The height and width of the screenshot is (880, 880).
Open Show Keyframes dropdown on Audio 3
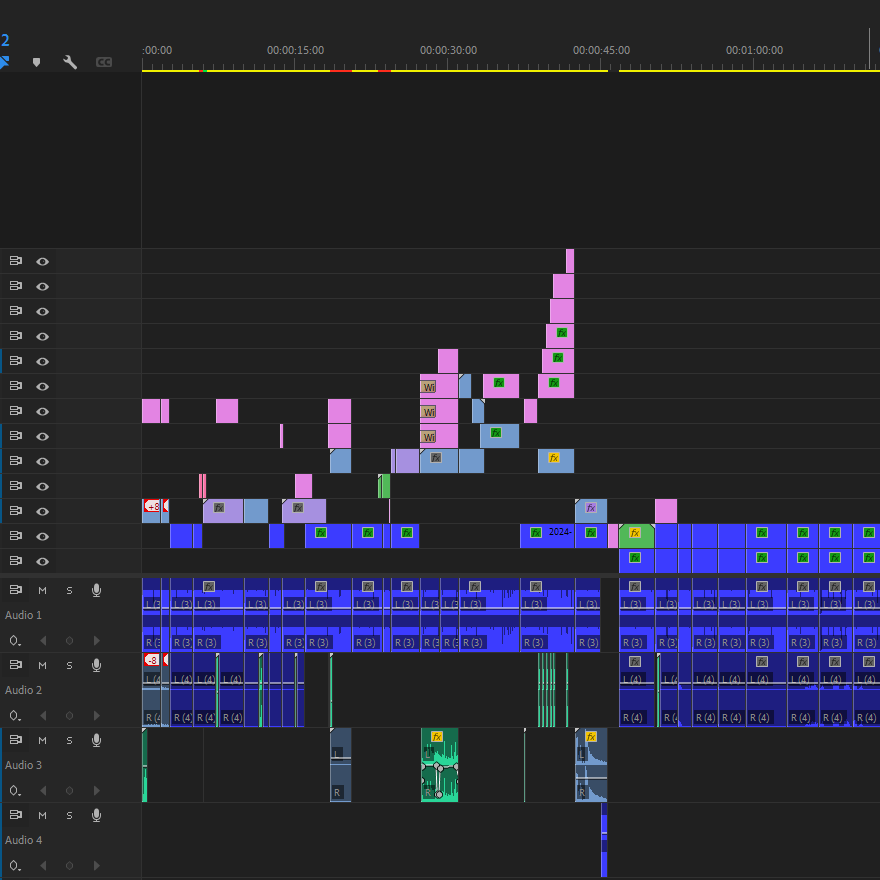click(15, 791)
